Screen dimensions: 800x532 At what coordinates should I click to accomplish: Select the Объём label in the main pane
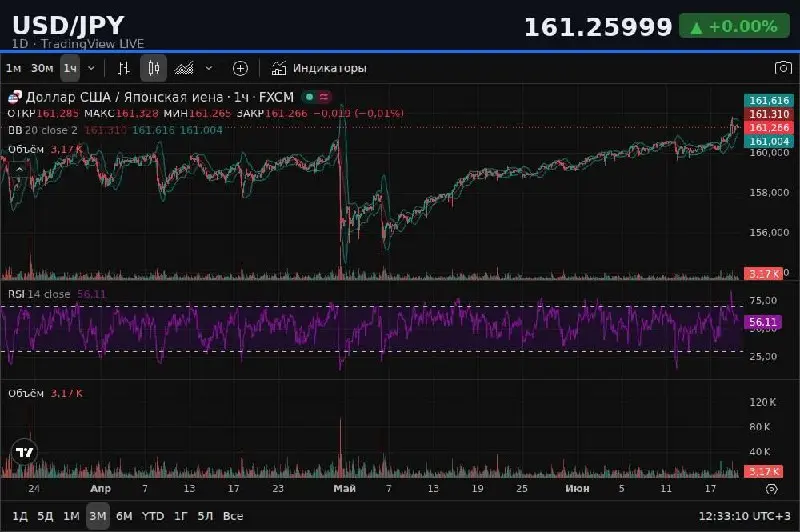tap(26, 149)
